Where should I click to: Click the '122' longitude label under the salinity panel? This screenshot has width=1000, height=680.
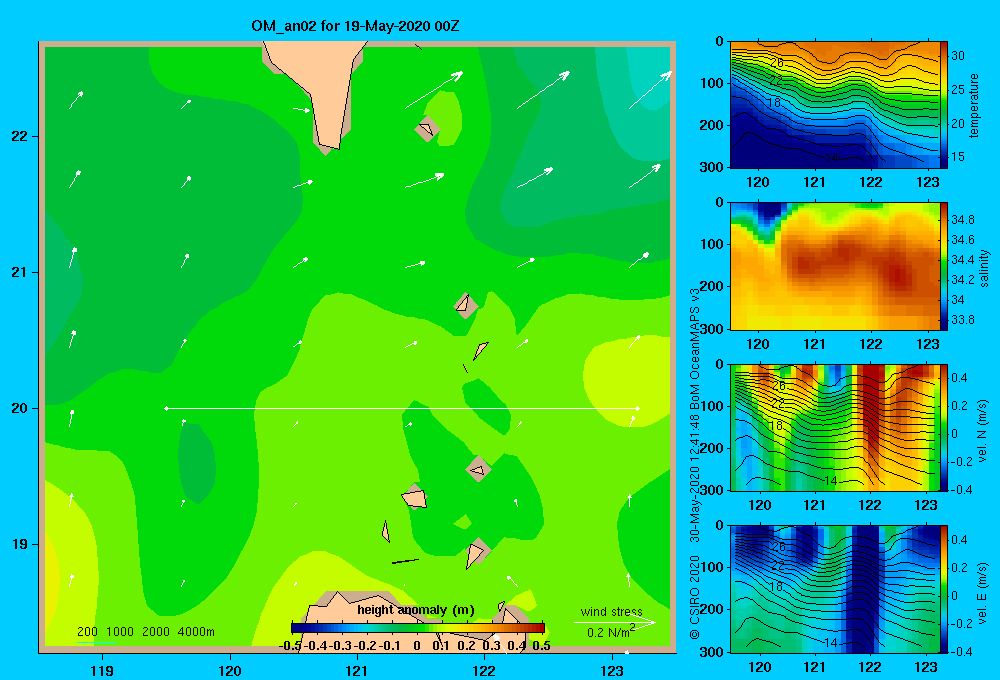[871, 344]
